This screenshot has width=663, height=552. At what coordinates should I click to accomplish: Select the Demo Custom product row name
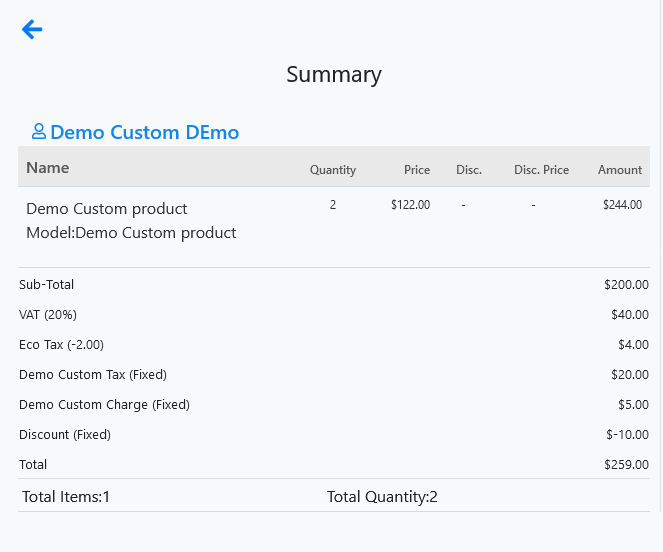[x=107, y=209]
